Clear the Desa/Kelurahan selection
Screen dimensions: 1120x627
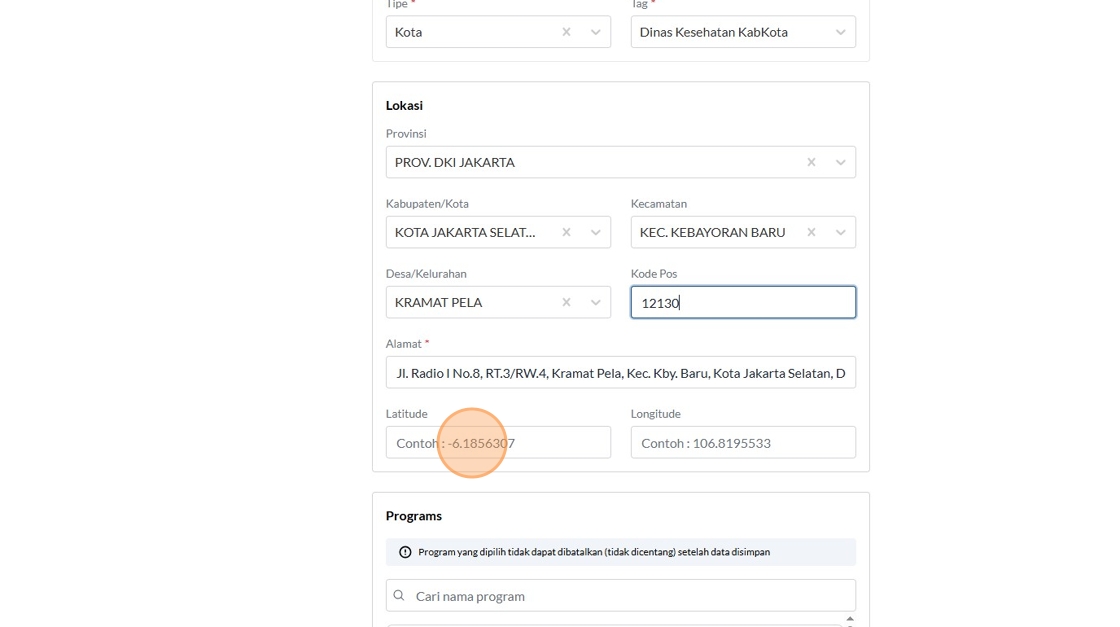pos(566,302)
